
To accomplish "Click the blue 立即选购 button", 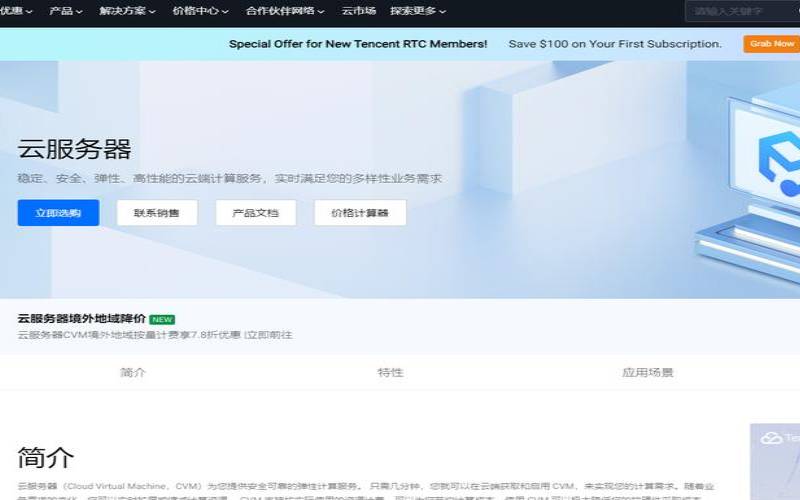I will [58, 213].
